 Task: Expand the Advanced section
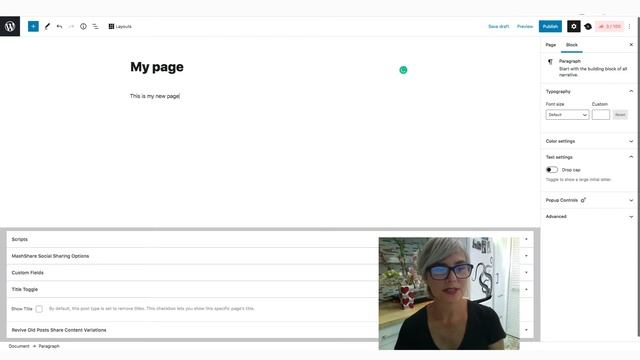point(589,216)
